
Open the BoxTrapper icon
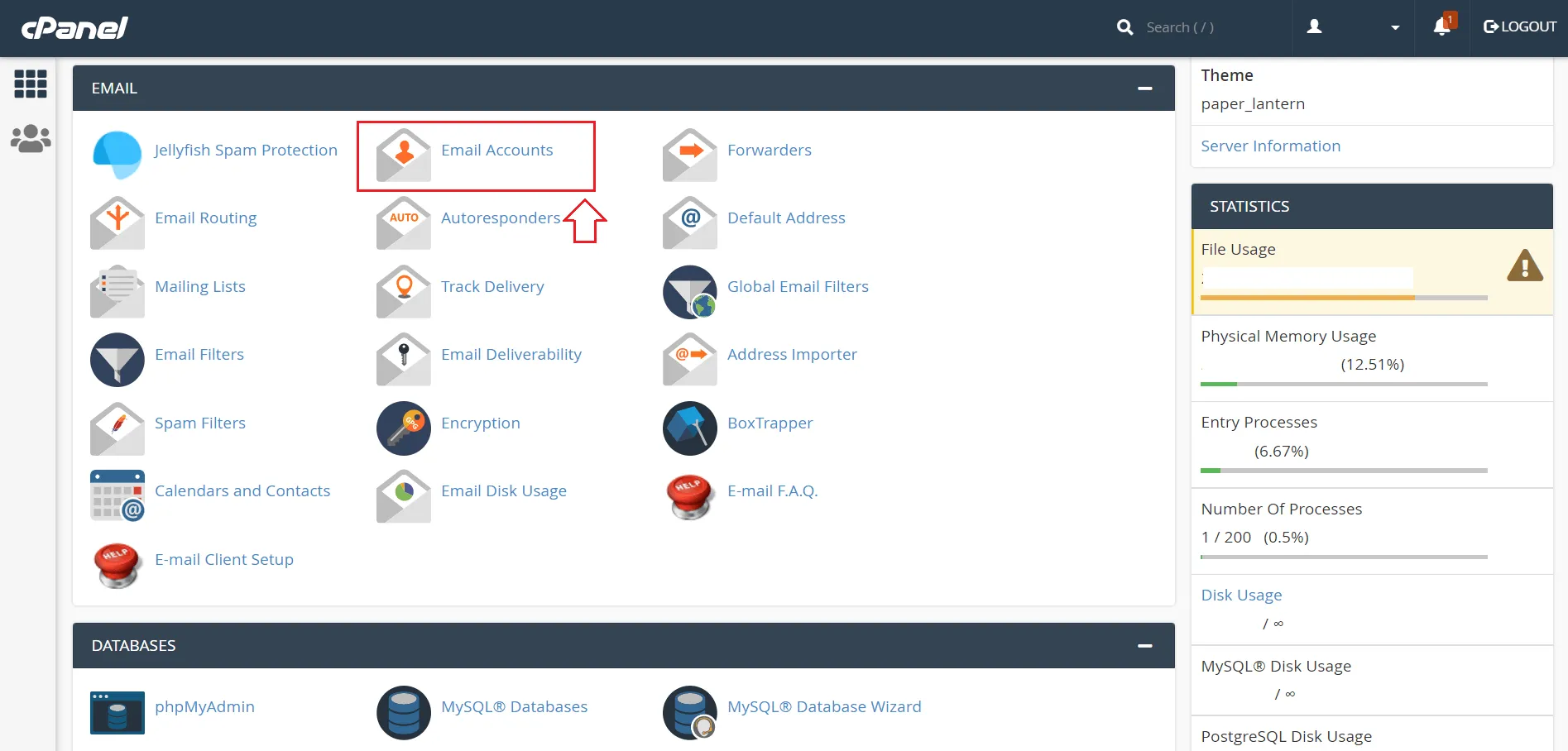coord(690,428)
